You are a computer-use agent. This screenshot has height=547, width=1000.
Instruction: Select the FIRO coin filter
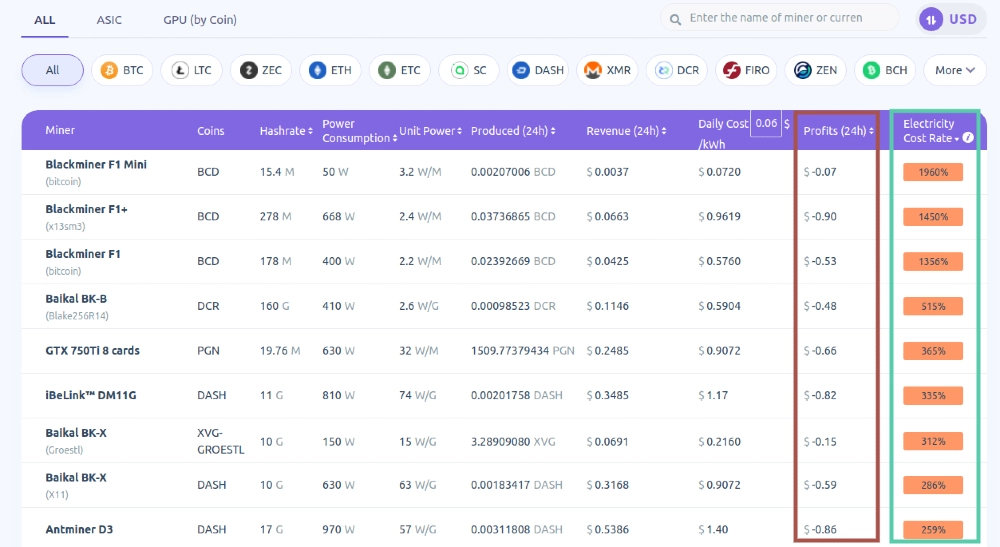[746, 70]
